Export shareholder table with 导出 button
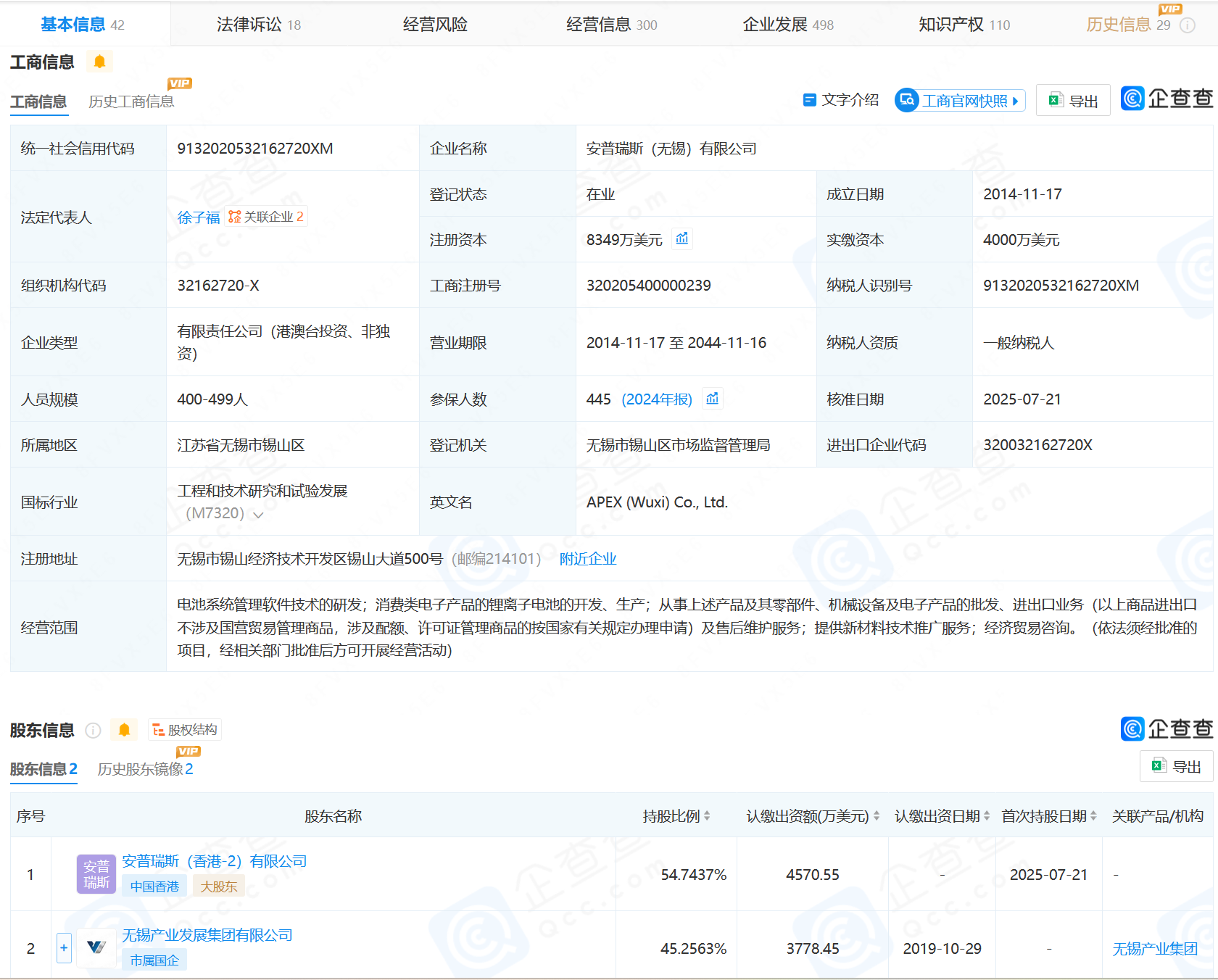Image resolution: width=1218 pixels, height=980 pixels. [1177, 766]
